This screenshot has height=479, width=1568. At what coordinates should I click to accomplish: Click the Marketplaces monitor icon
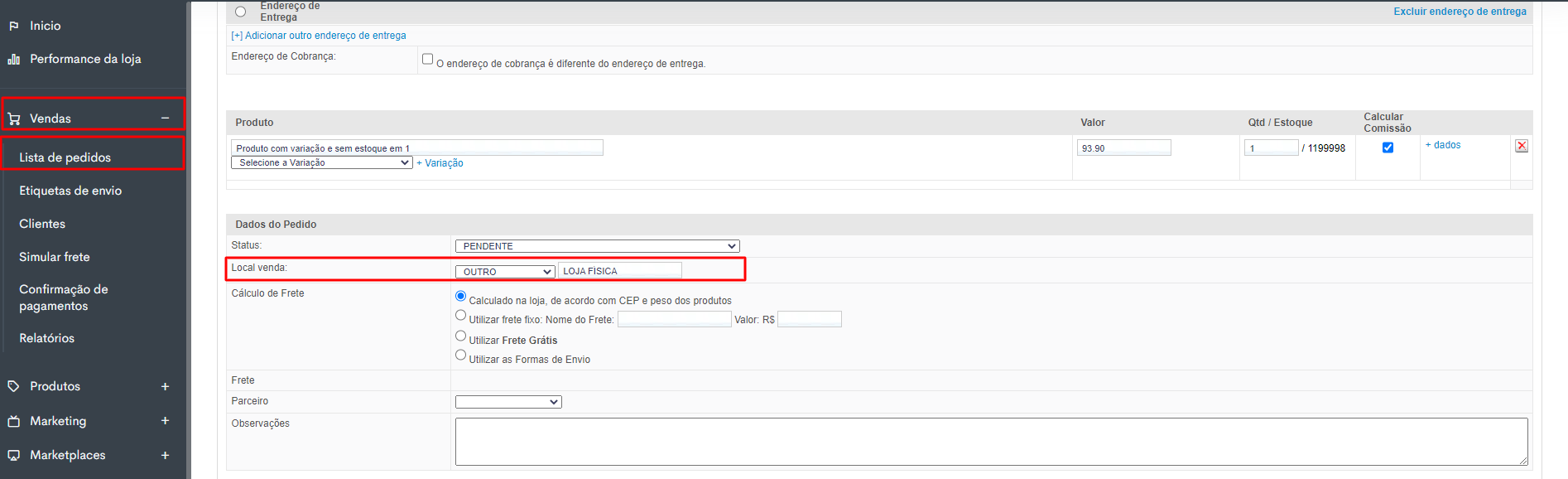tap(13, 455)
